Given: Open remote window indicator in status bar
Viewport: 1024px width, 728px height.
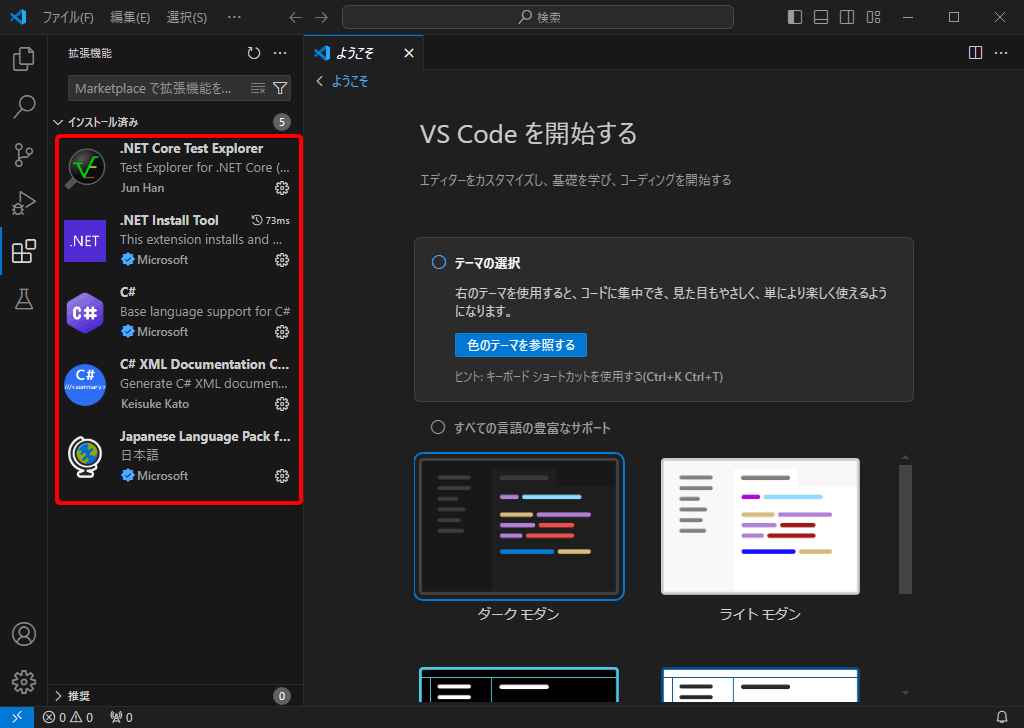Looking at the screenshot, I should click(x=17, y=717).
